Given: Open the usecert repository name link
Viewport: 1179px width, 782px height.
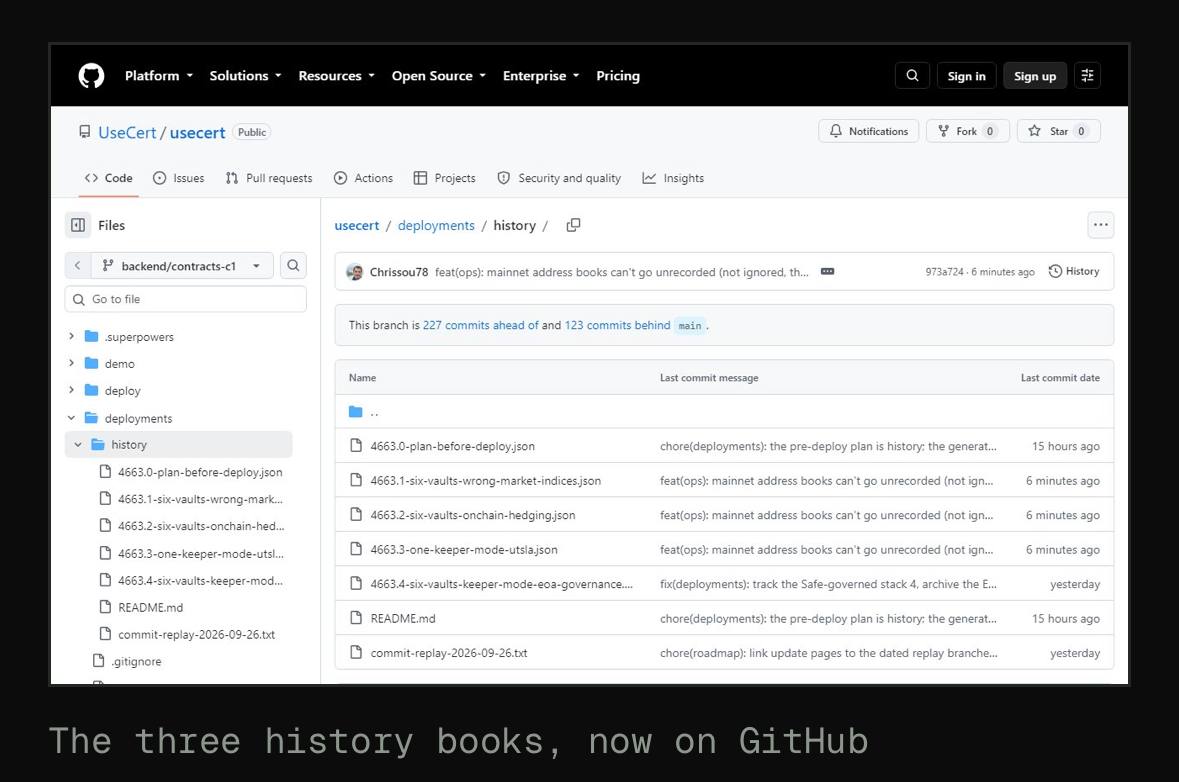Looking at the screenshot, I should click(x=197, y=132).
